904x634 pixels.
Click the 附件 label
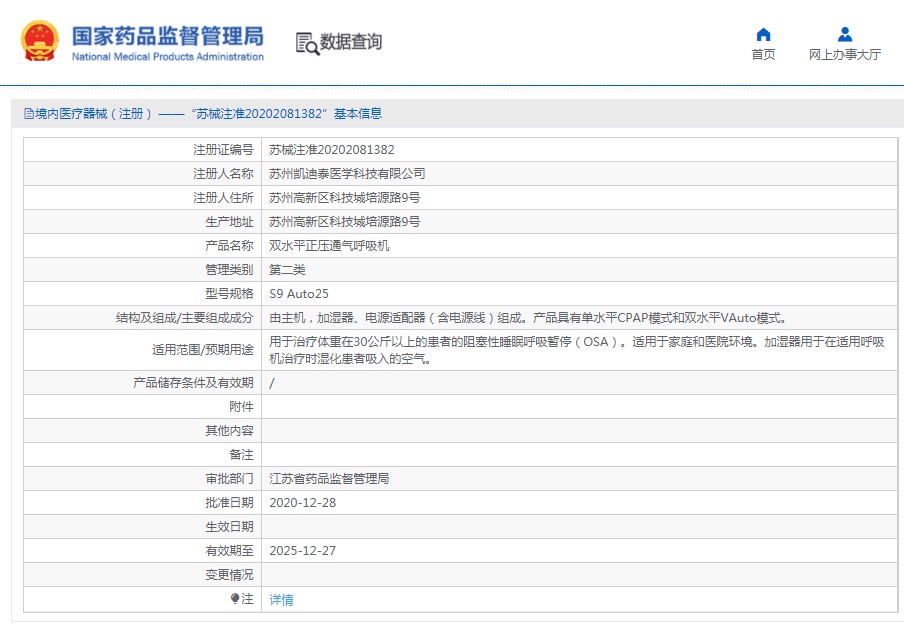[x=242, y=407]
